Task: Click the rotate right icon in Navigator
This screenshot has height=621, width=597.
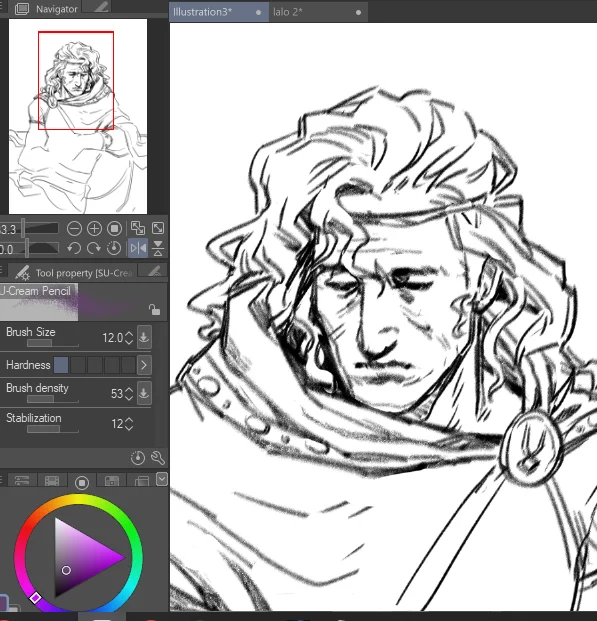Action: (94, 248)
